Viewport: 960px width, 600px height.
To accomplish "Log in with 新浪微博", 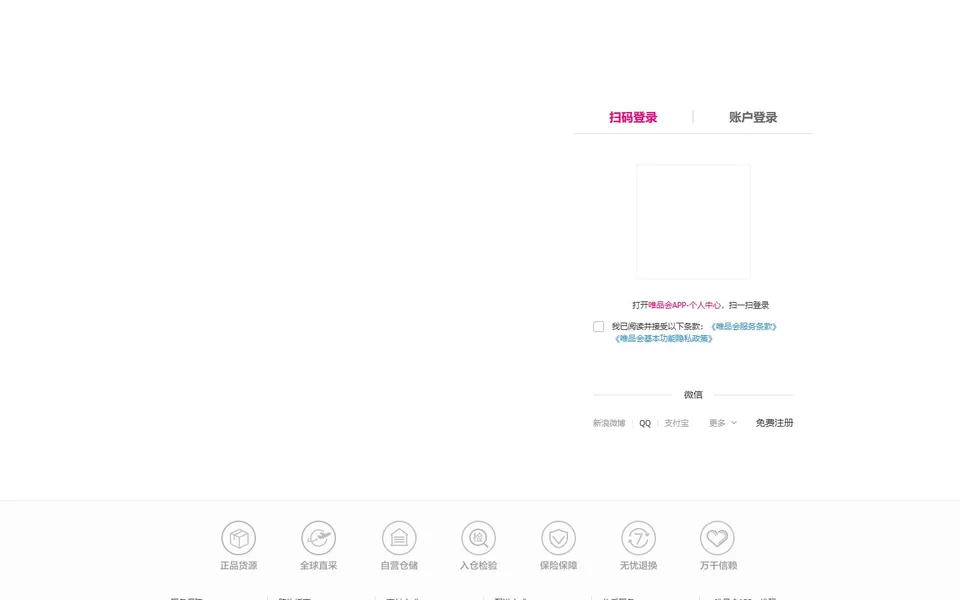I will [609, 423].
